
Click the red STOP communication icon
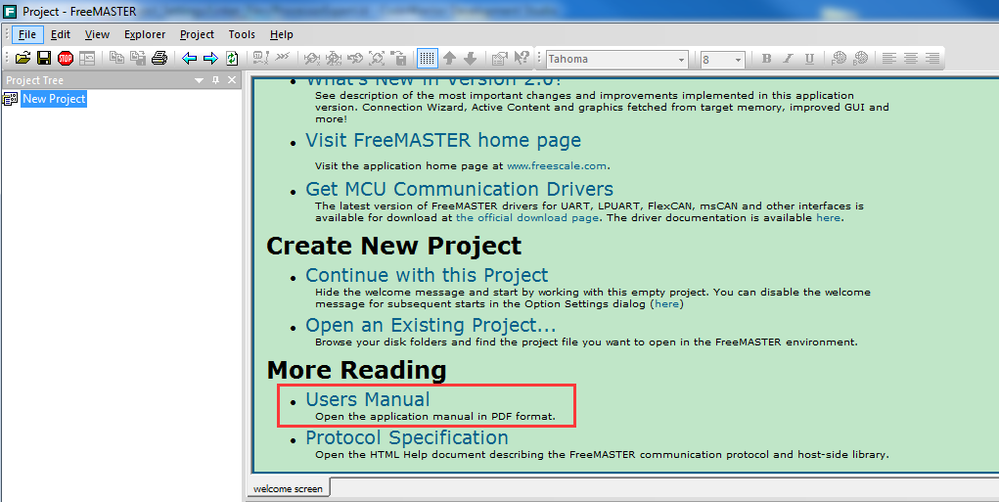[x=66, y=59]
